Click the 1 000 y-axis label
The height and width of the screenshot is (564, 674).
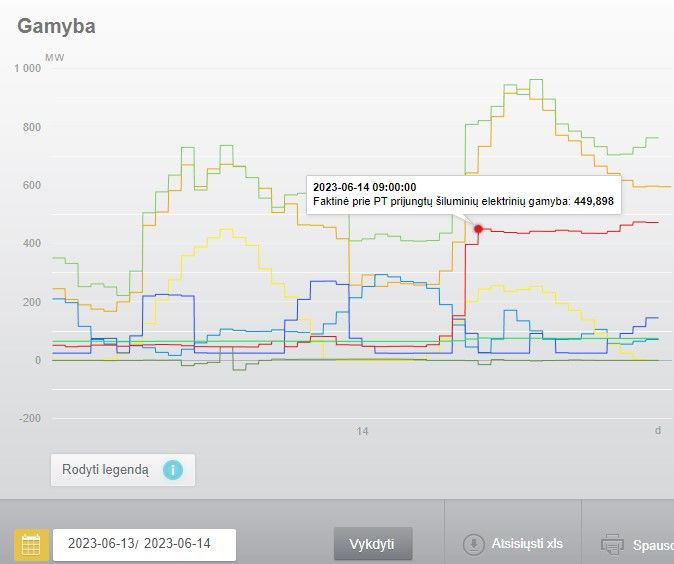[27, 68]
